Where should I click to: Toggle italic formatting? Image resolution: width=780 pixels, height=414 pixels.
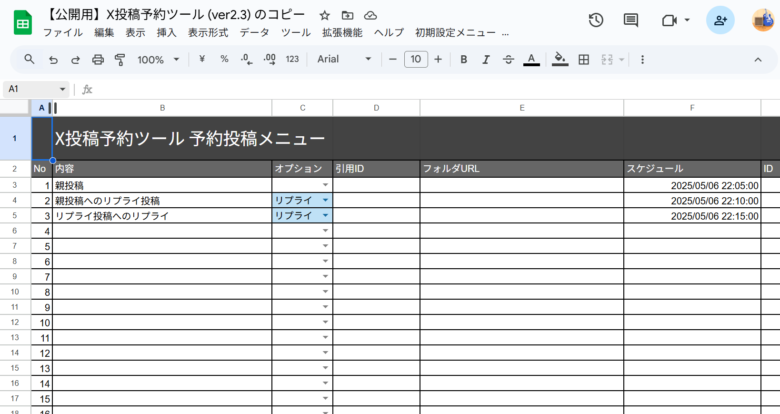[x=486, y=60]
